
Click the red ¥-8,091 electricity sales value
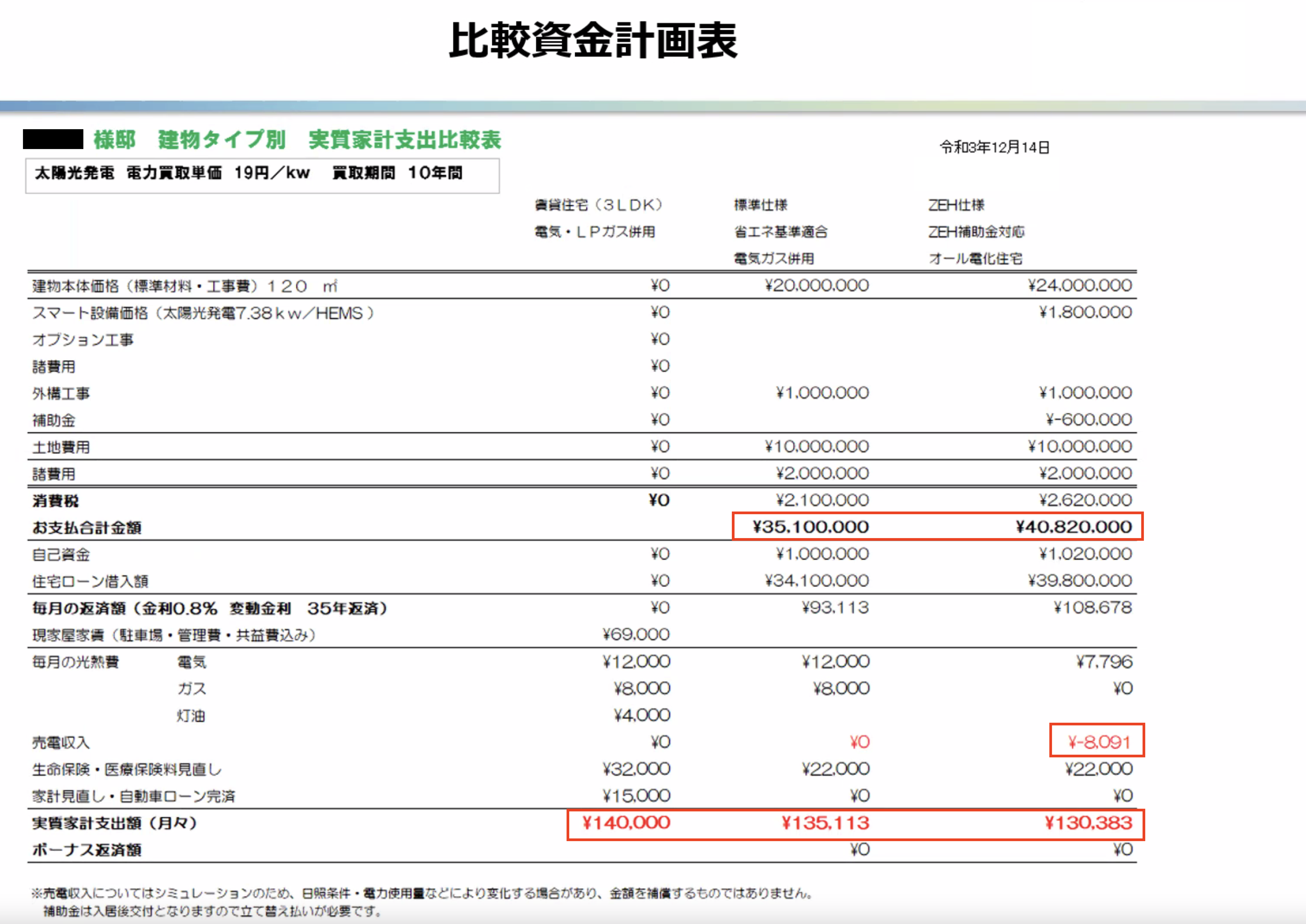coord(1098,742)
